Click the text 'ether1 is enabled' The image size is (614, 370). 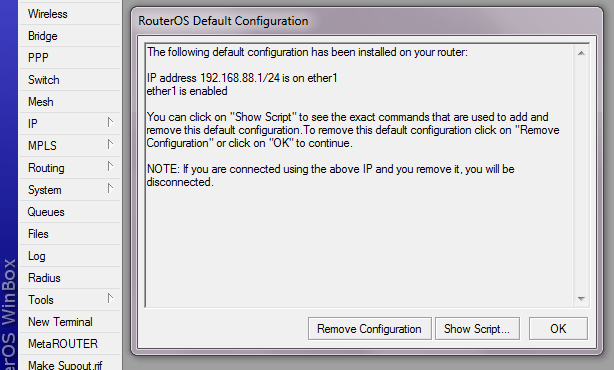coord(187,91)
